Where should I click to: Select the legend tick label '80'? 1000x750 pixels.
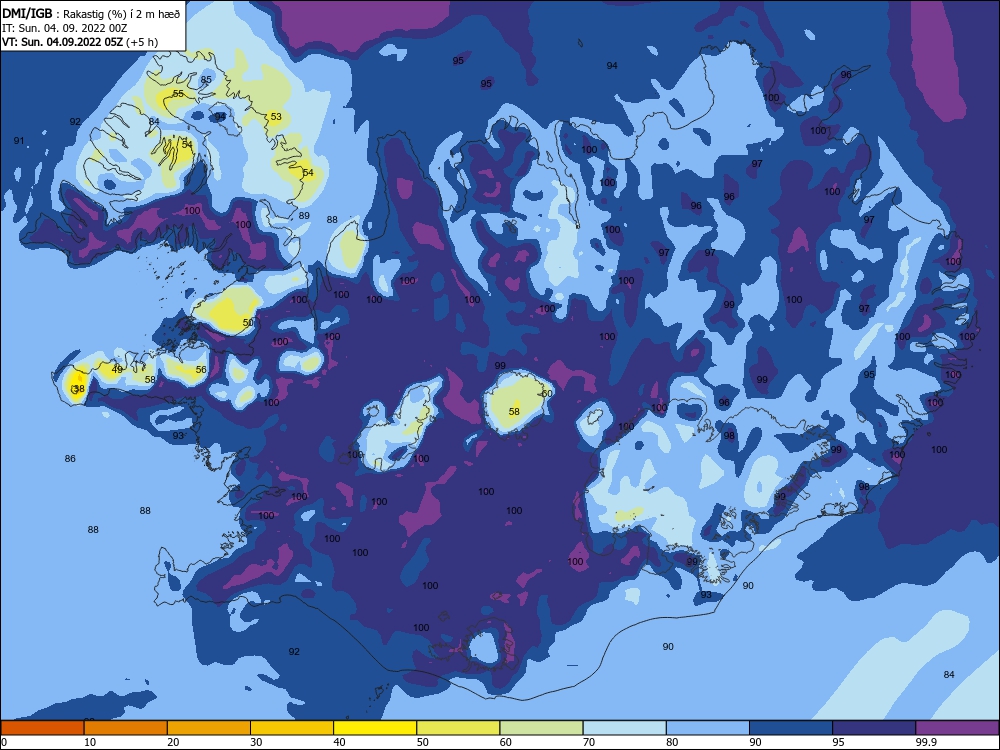click(672, 742)
